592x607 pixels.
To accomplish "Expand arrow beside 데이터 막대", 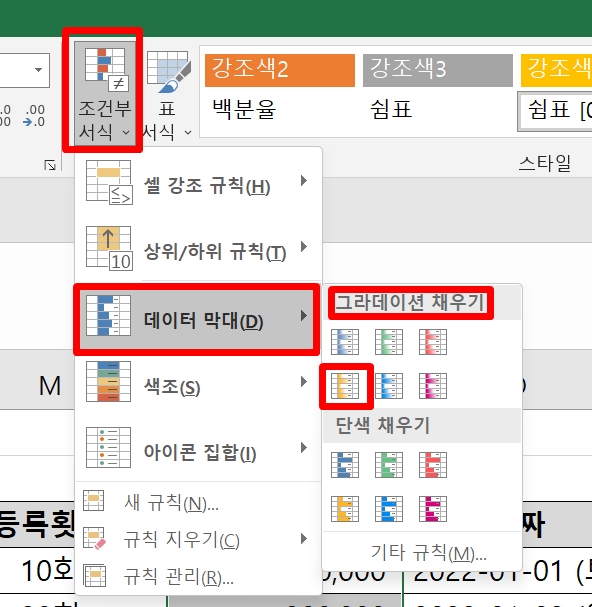I will click(x=304, y=316).
